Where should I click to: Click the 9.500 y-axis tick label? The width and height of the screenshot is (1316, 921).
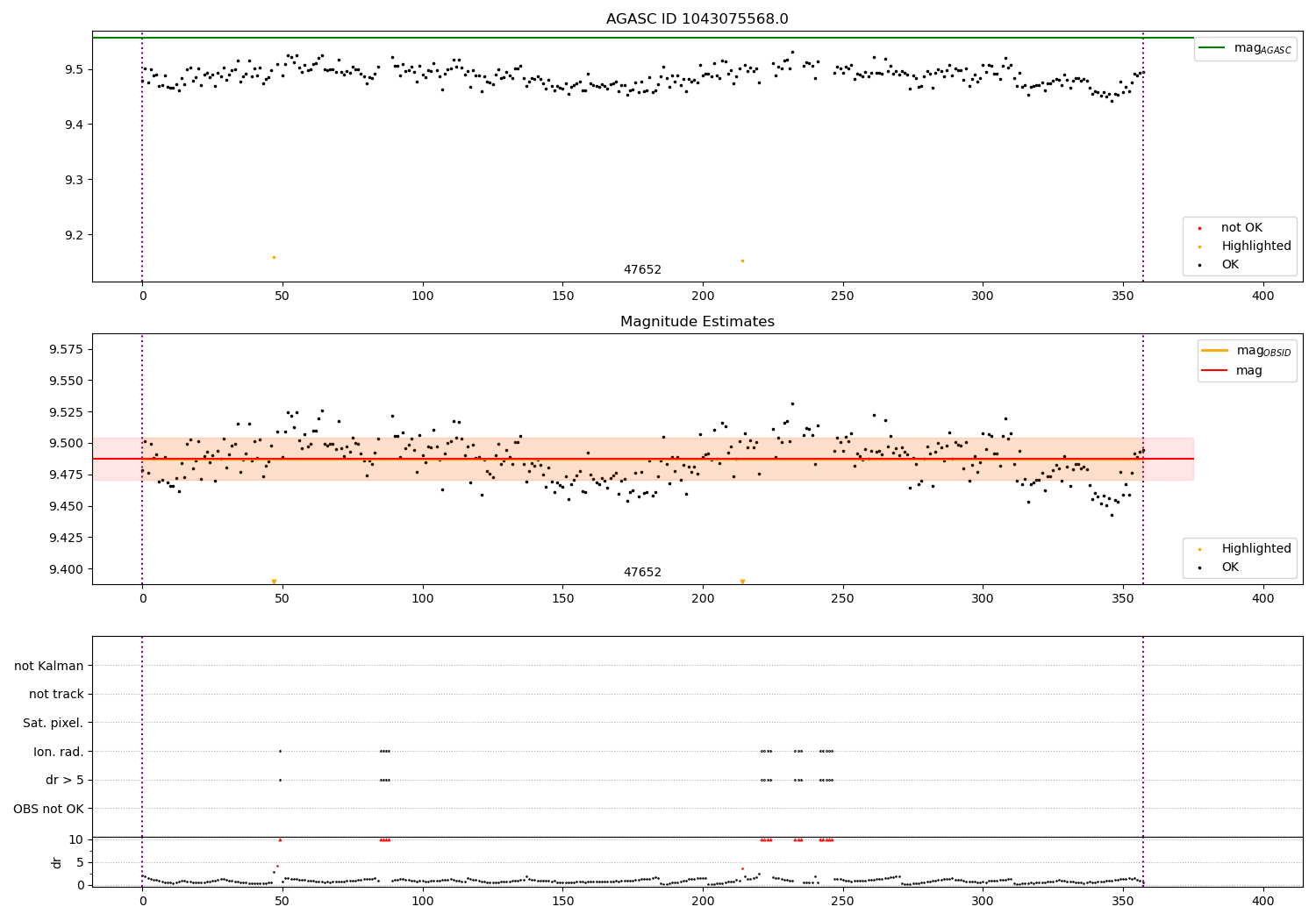pos(67,444)
